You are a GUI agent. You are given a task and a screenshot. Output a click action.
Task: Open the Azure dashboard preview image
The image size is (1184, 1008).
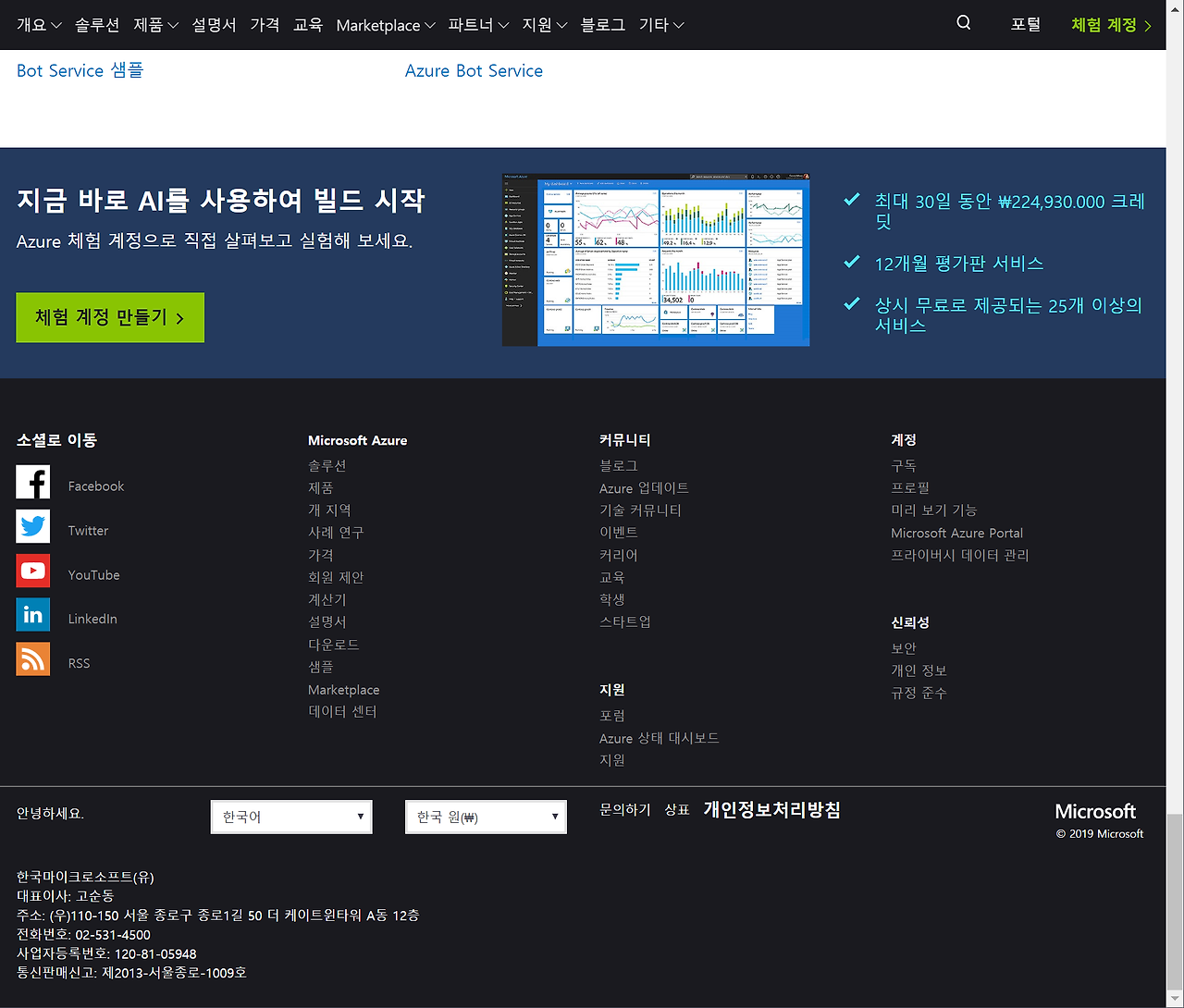(656, 260)
